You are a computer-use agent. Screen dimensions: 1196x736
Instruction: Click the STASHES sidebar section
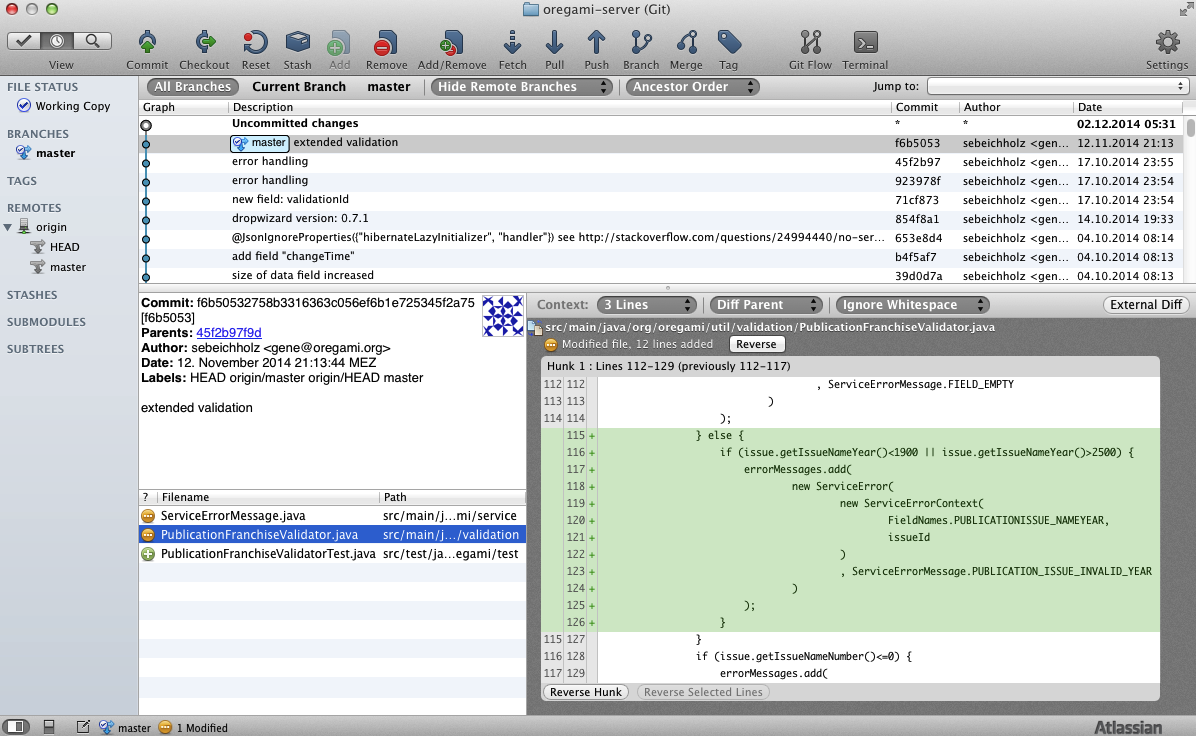click(x=32, y=295)
